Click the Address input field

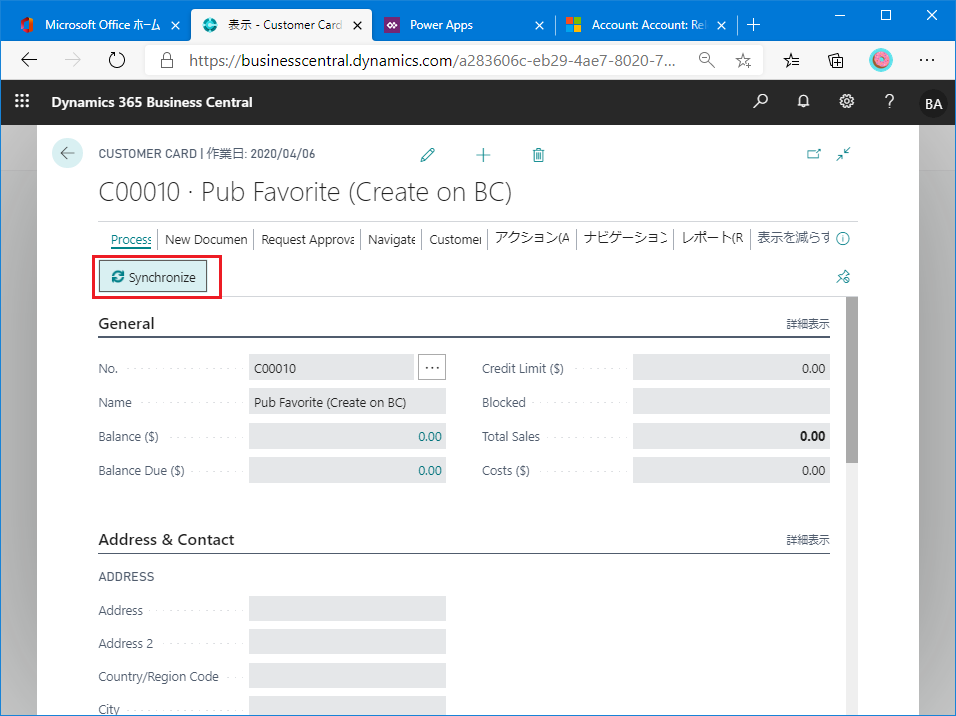point(347,609)
